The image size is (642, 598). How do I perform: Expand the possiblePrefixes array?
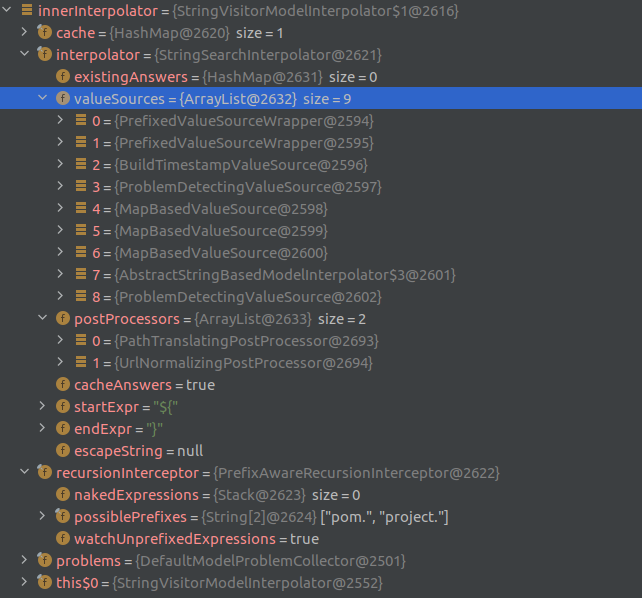[x=42, y=516]
